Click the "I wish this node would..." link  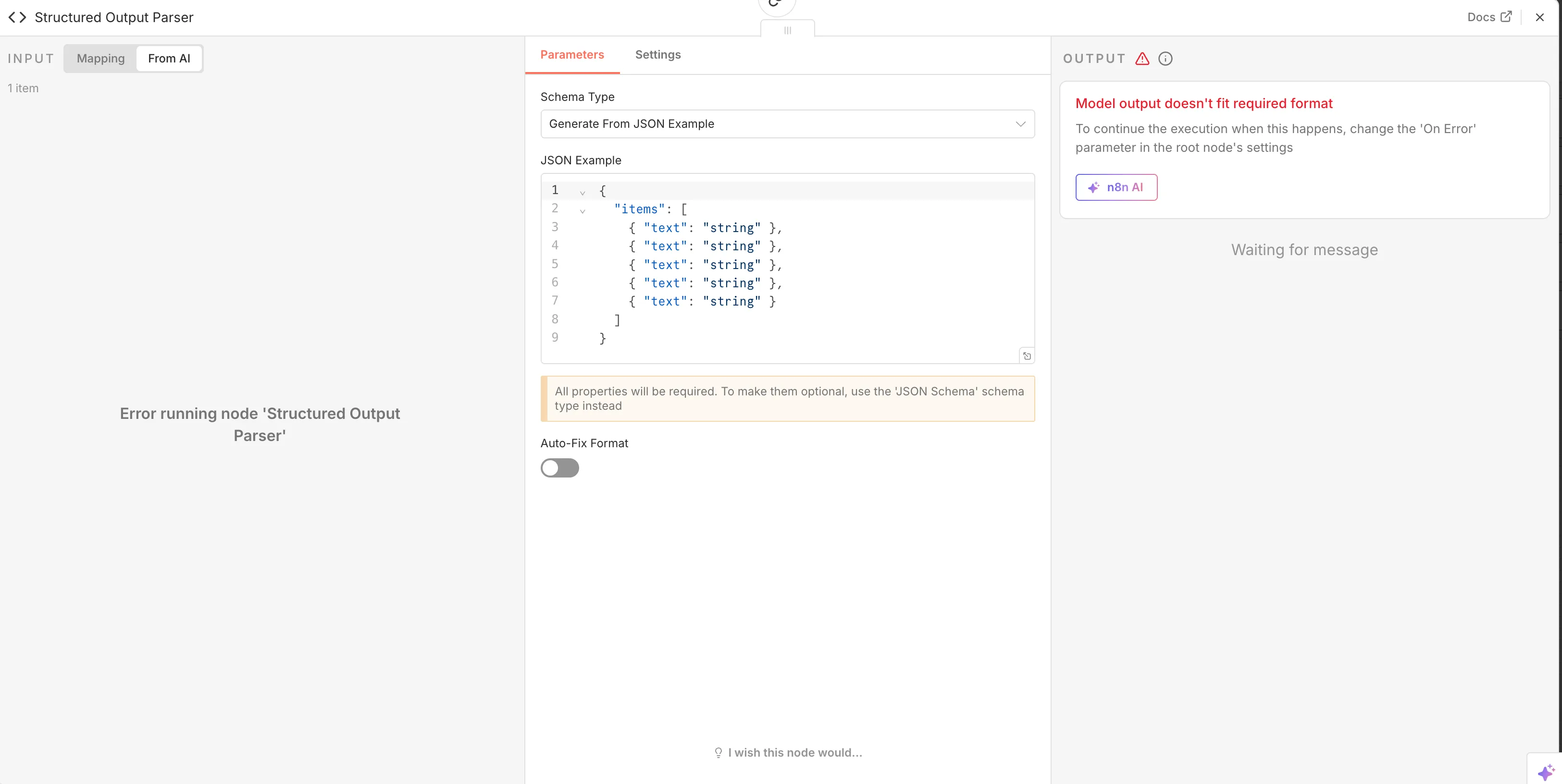point(794,752)
